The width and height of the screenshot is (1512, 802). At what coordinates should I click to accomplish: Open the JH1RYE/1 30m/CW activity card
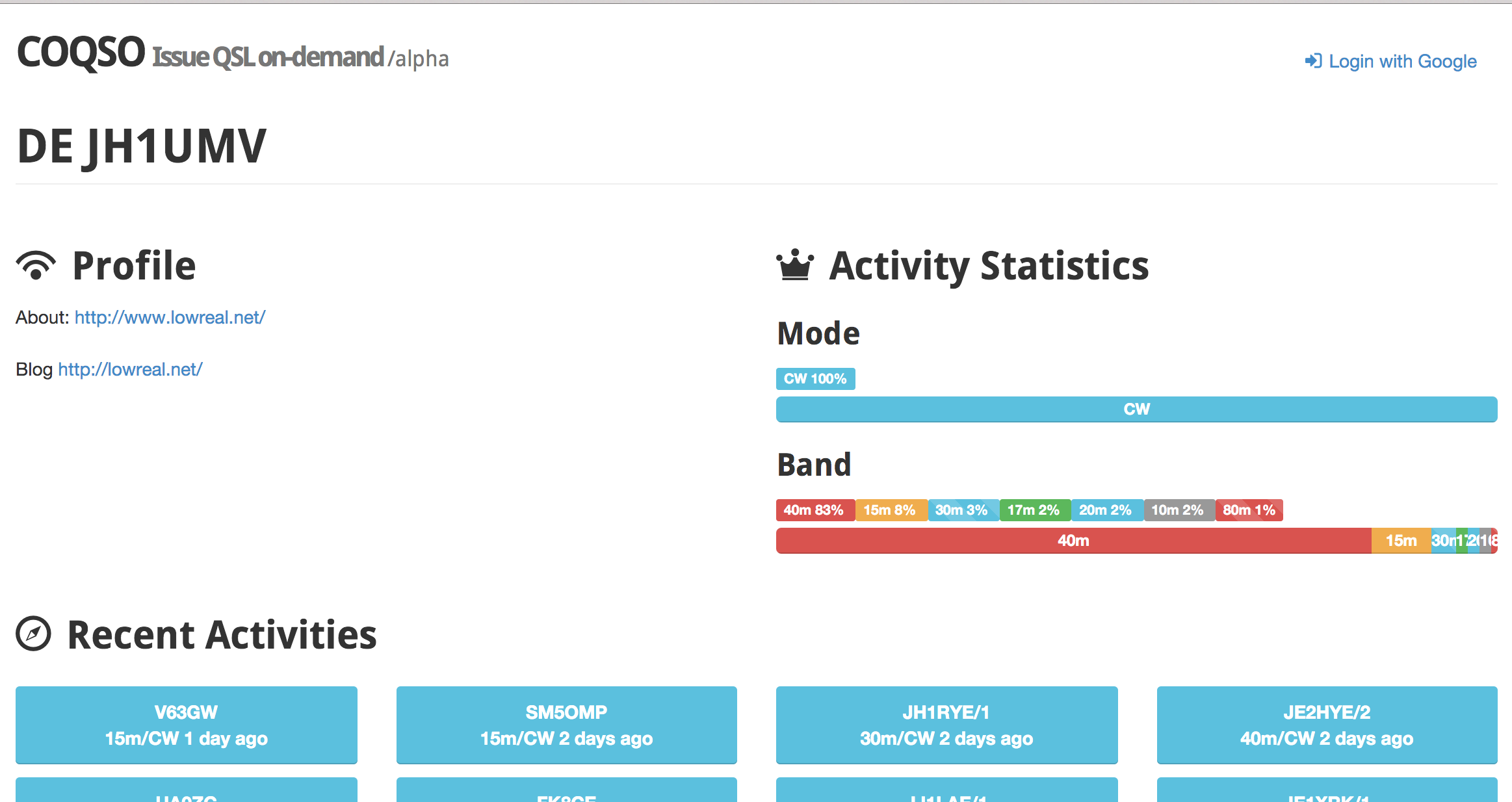tap(946, 725)
